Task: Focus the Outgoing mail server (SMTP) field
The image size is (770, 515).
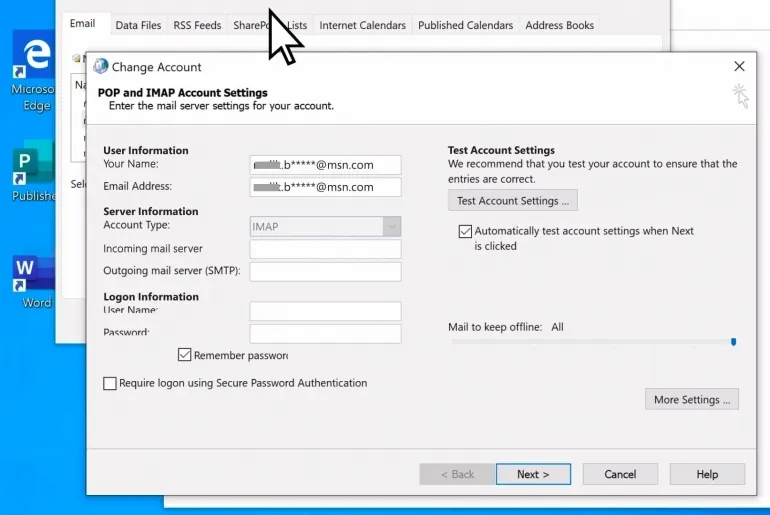Action: coord(325,272)
